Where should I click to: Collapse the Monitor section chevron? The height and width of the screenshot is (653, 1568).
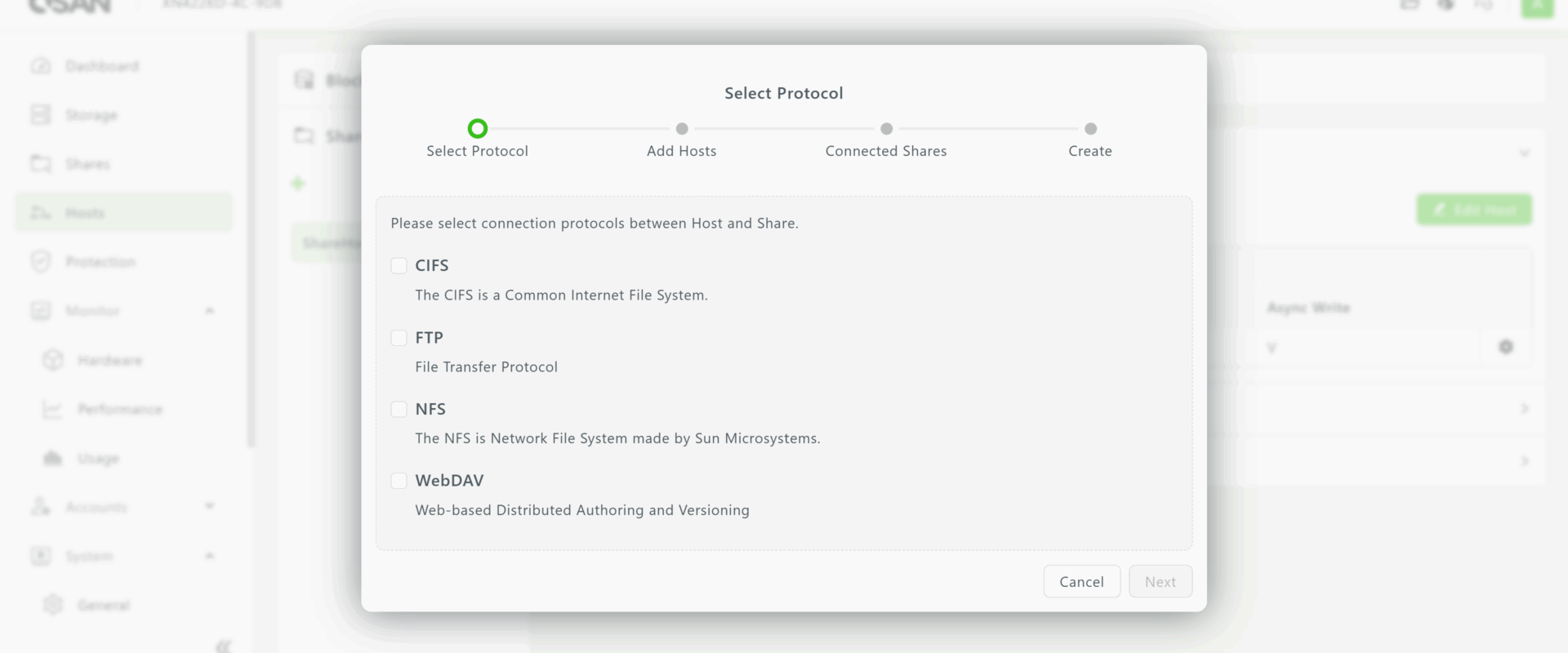coord(210,311)
